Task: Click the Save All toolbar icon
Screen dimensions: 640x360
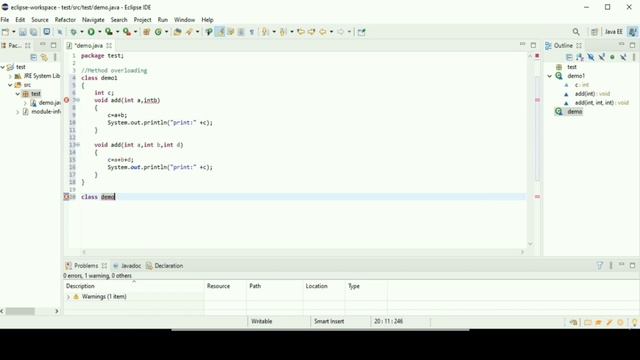Action: coord(33,32)
